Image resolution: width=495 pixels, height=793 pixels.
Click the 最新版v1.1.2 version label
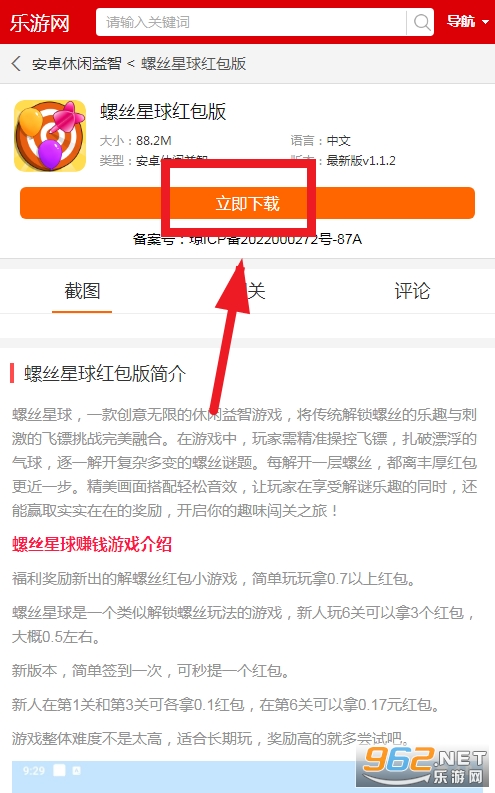(x=361, y=161)
